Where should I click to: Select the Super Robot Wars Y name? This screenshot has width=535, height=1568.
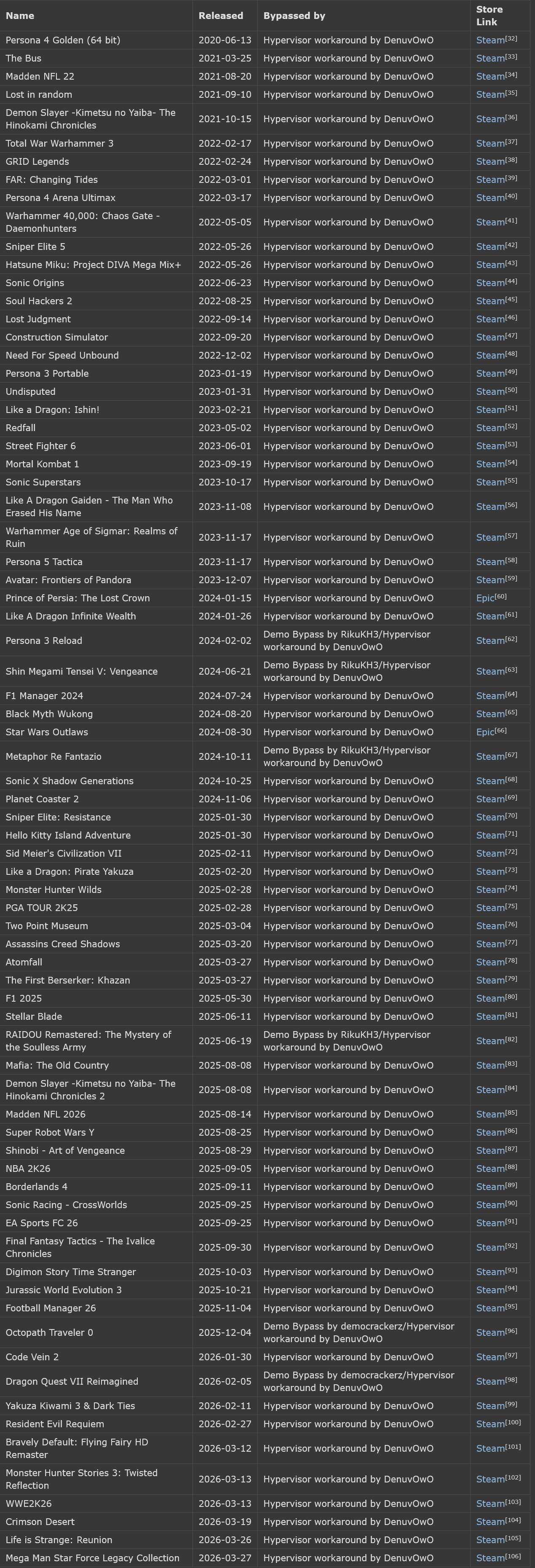pos(50,1133)
